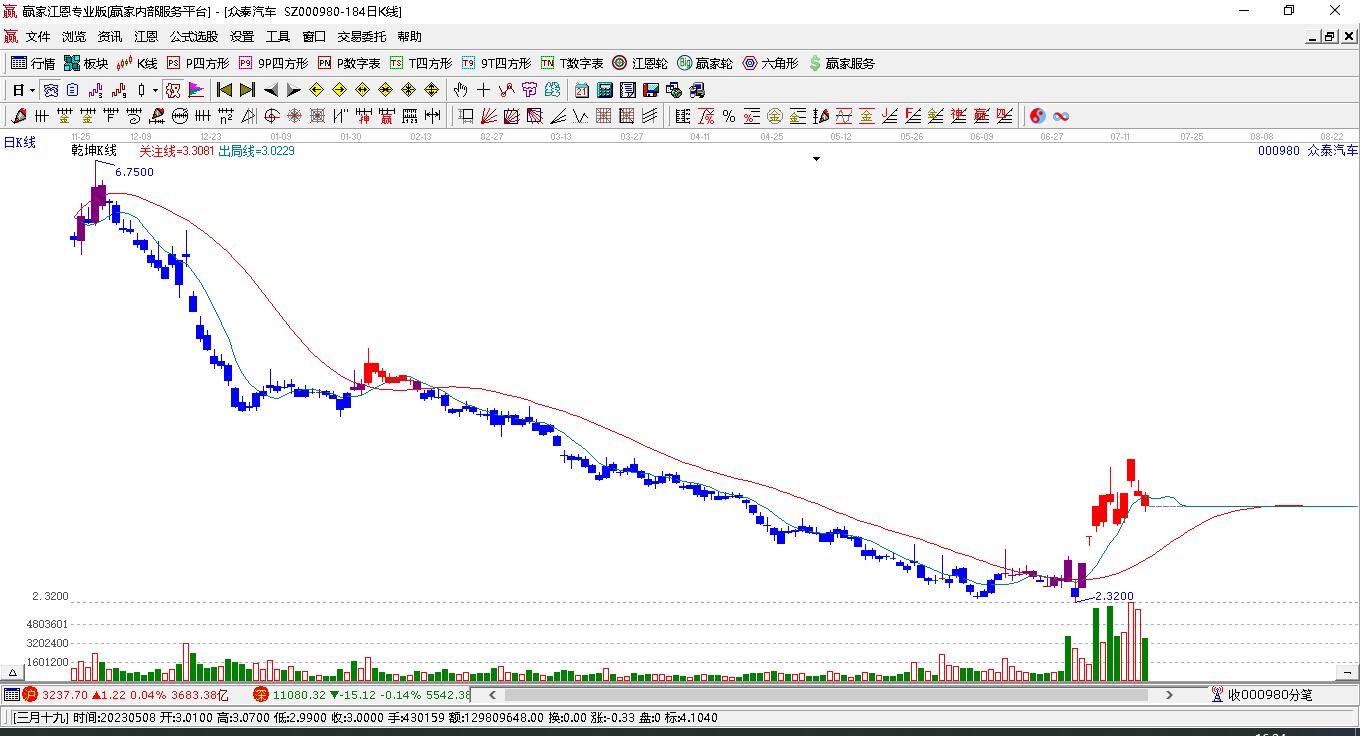The image size is (1360, 736).
Task: Toggle the red boxed 区 indicator button
Action: pos(173,90)
